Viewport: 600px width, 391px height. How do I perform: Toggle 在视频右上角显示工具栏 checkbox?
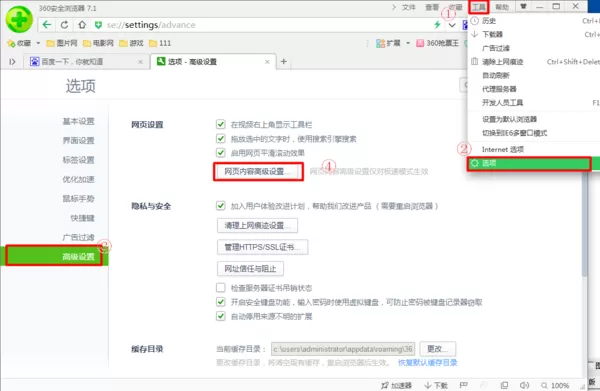click(220, 124)
